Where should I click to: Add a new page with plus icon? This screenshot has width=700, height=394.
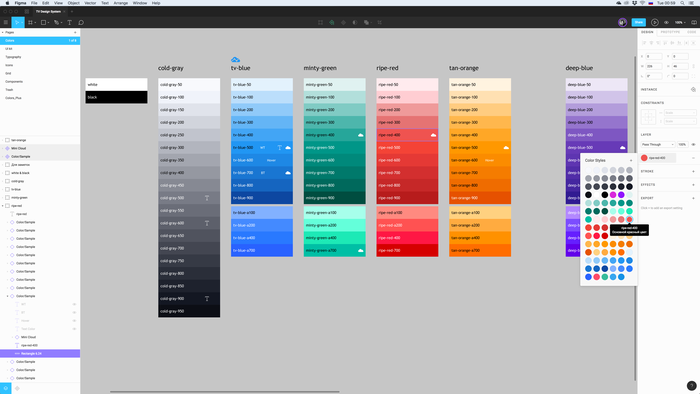coord(75,33)
